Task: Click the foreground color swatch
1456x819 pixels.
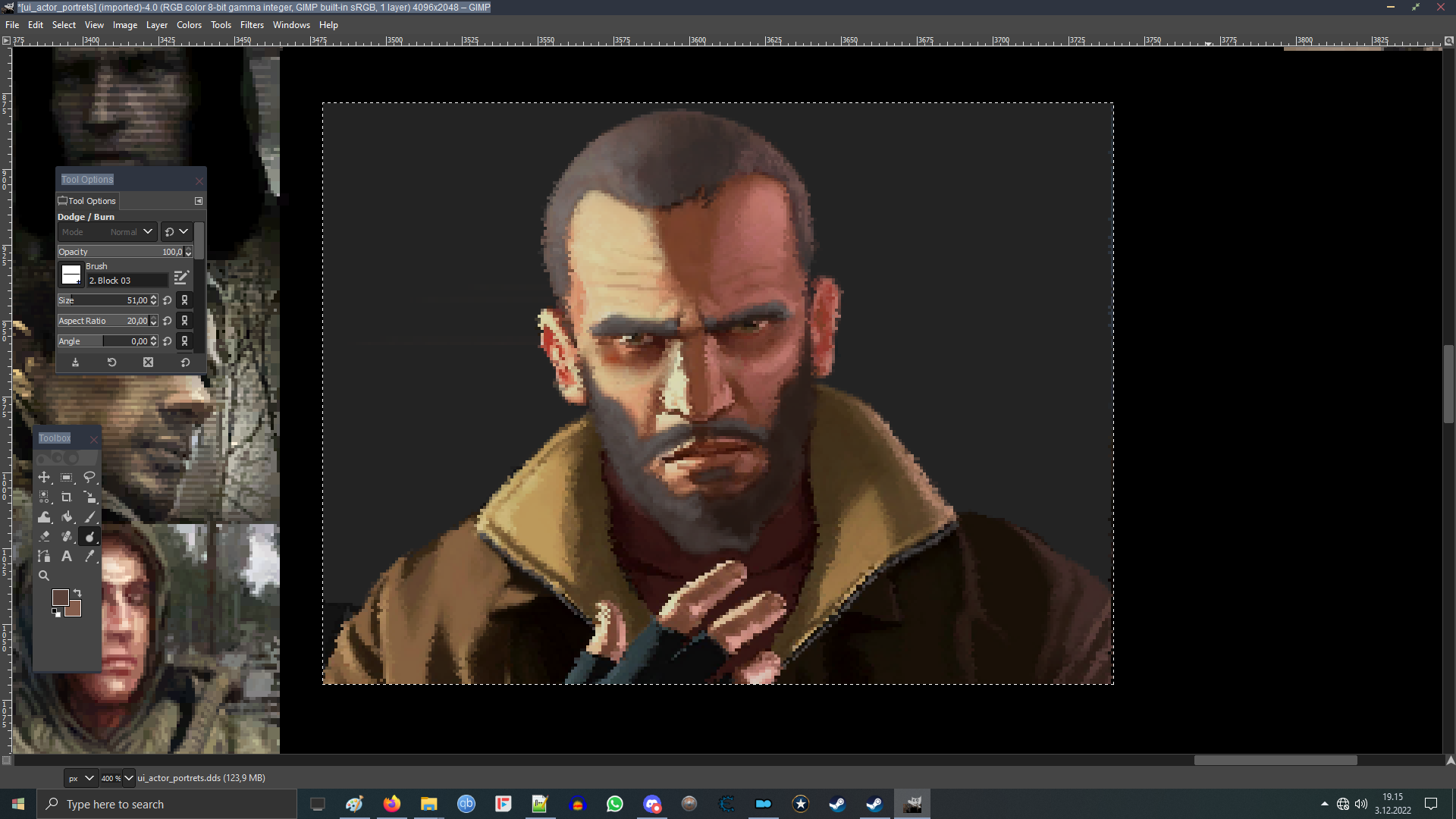Action: coord(60,598)
